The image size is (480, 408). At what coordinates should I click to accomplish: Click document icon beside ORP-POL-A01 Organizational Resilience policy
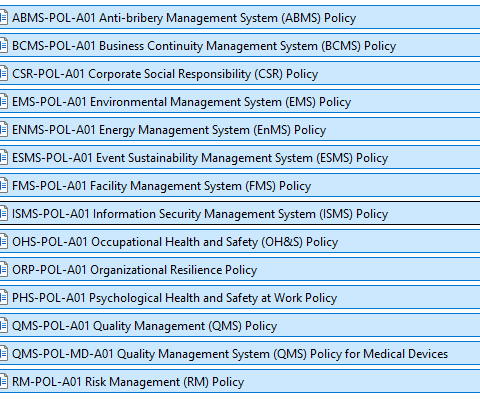tap(4, 269)
